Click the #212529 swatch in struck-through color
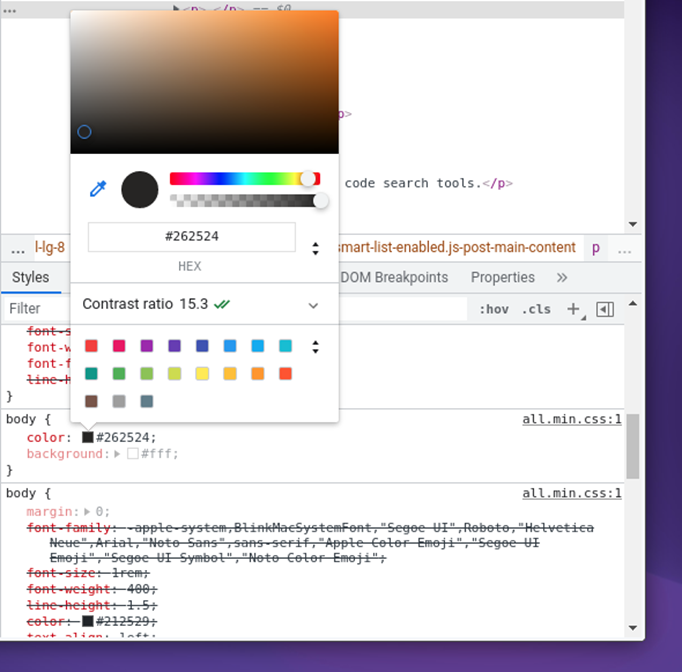This screenshot has width=682, height=672. [x=88, y=620]
